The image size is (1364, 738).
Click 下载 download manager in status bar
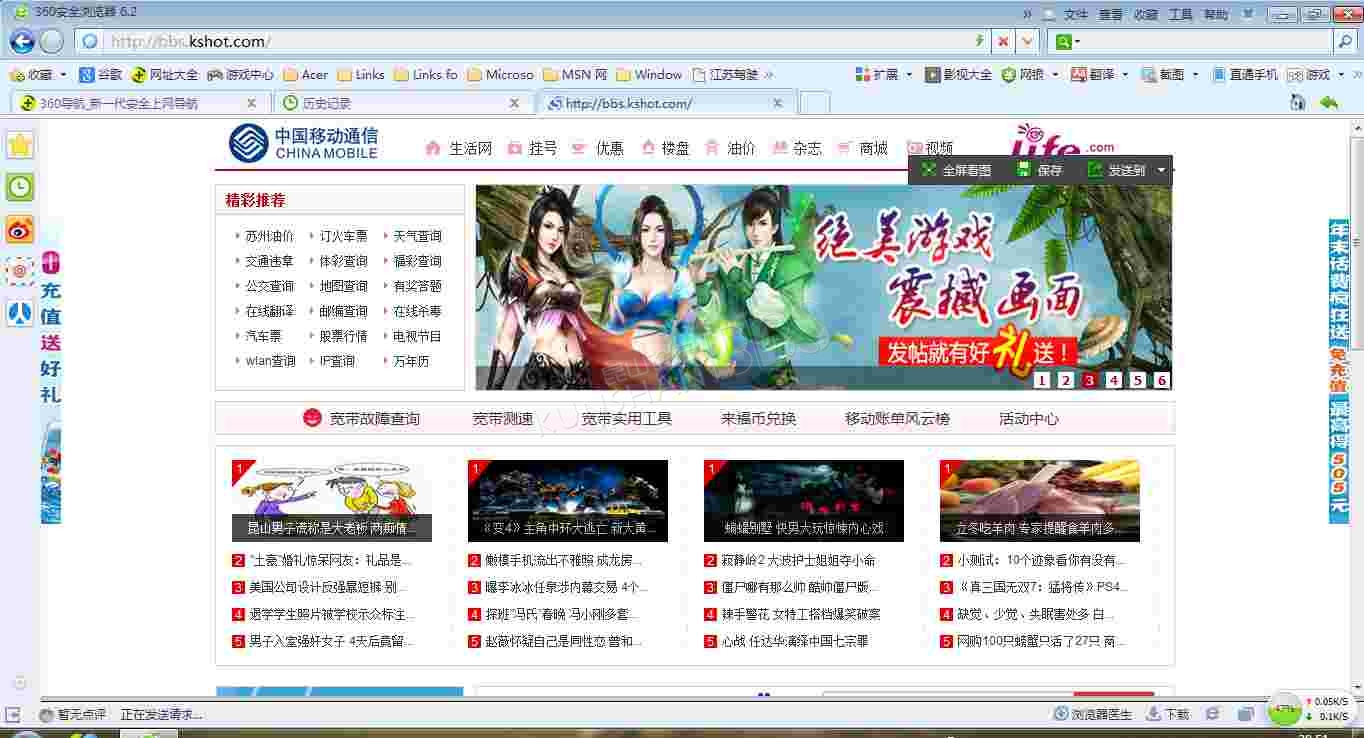tap(1168, 714)
